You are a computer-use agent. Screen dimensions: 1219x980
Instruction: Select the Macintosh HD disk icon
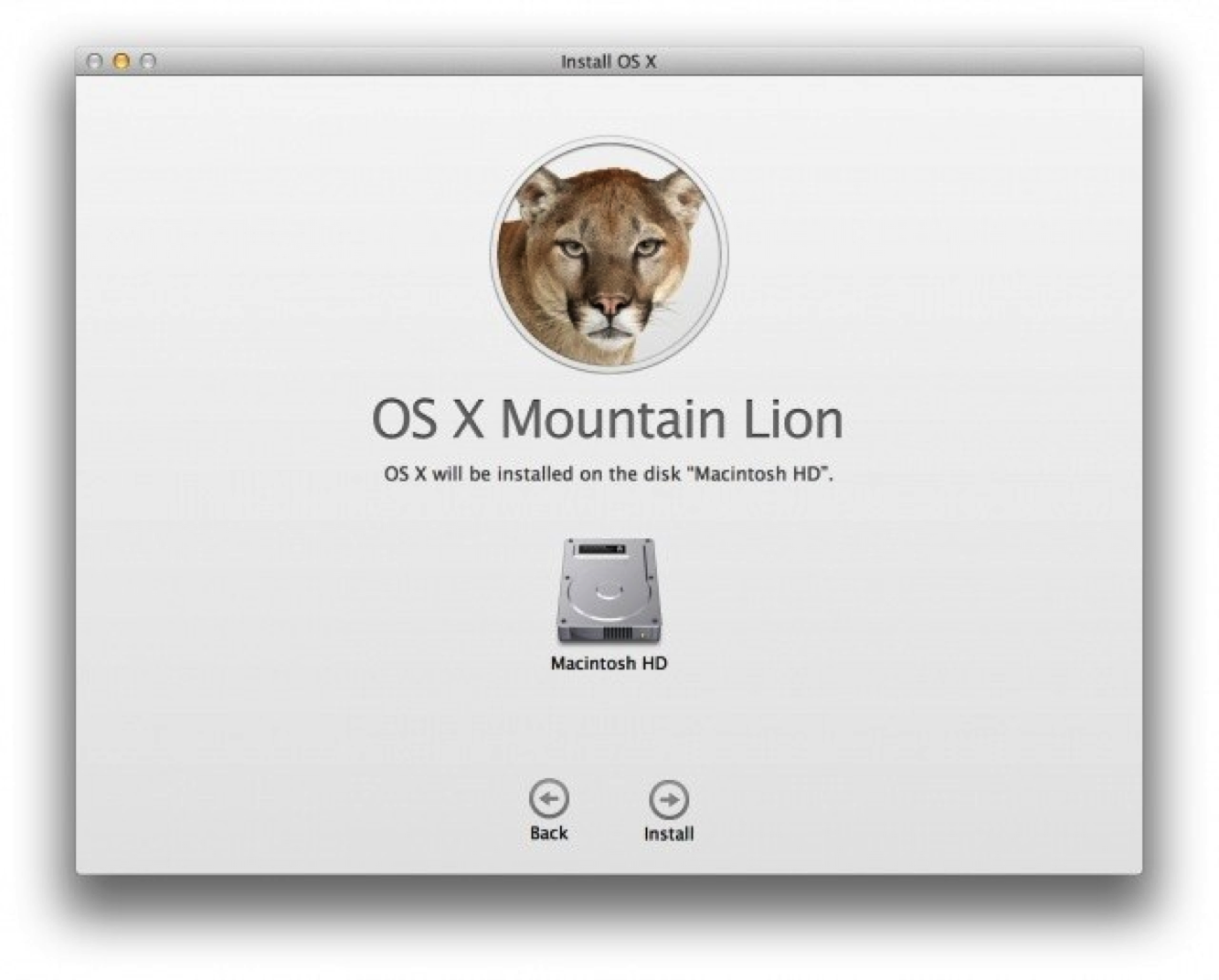coord(608,592)
